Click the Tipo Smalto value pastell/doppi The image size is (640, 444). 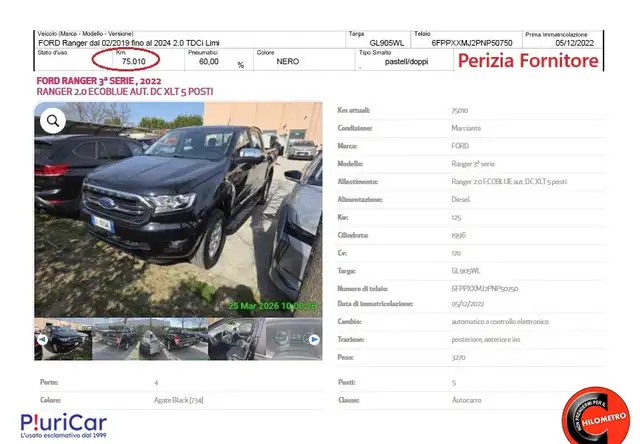tap(406, 62)
